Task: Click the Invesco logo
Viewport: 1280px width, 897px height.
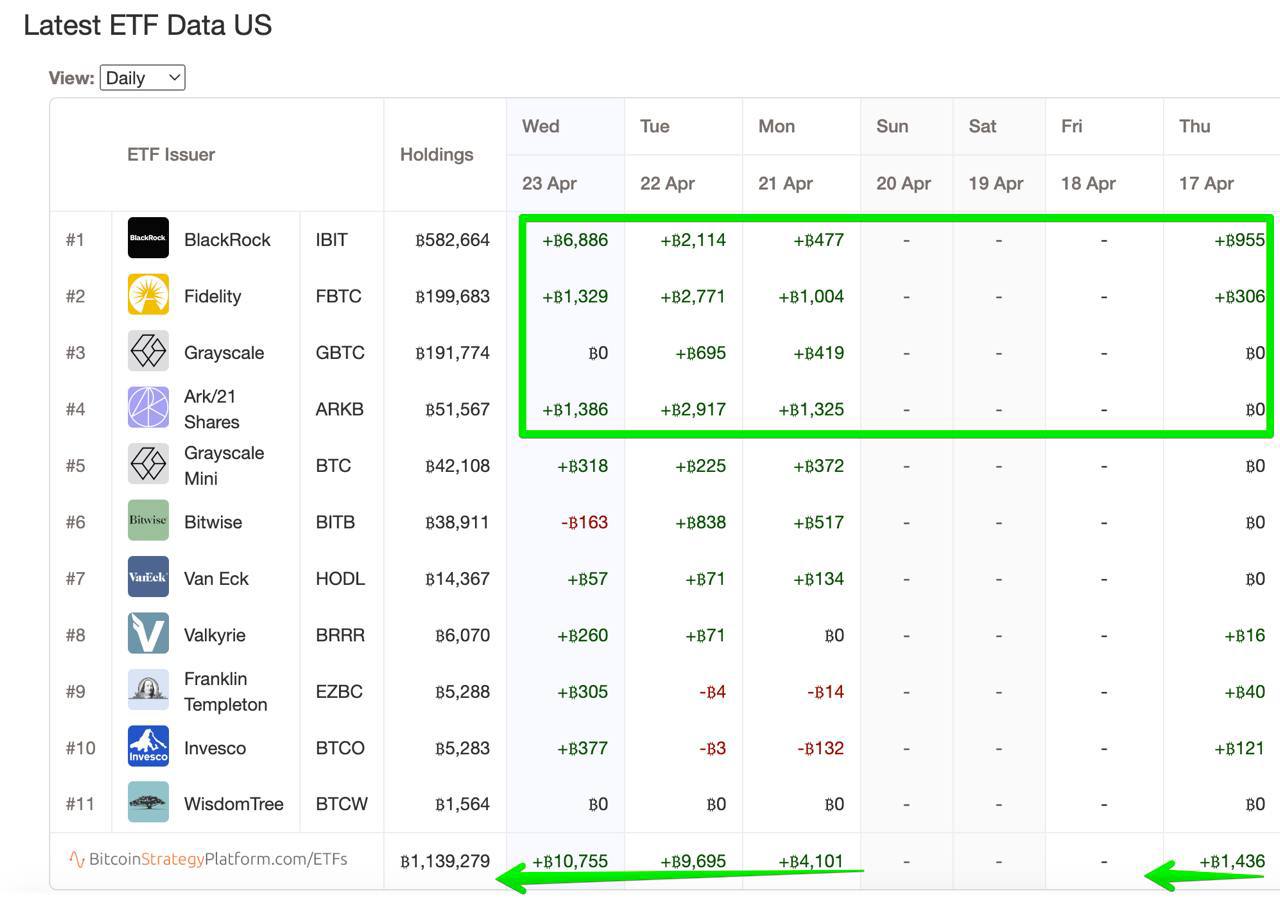Action: (148, 747)
